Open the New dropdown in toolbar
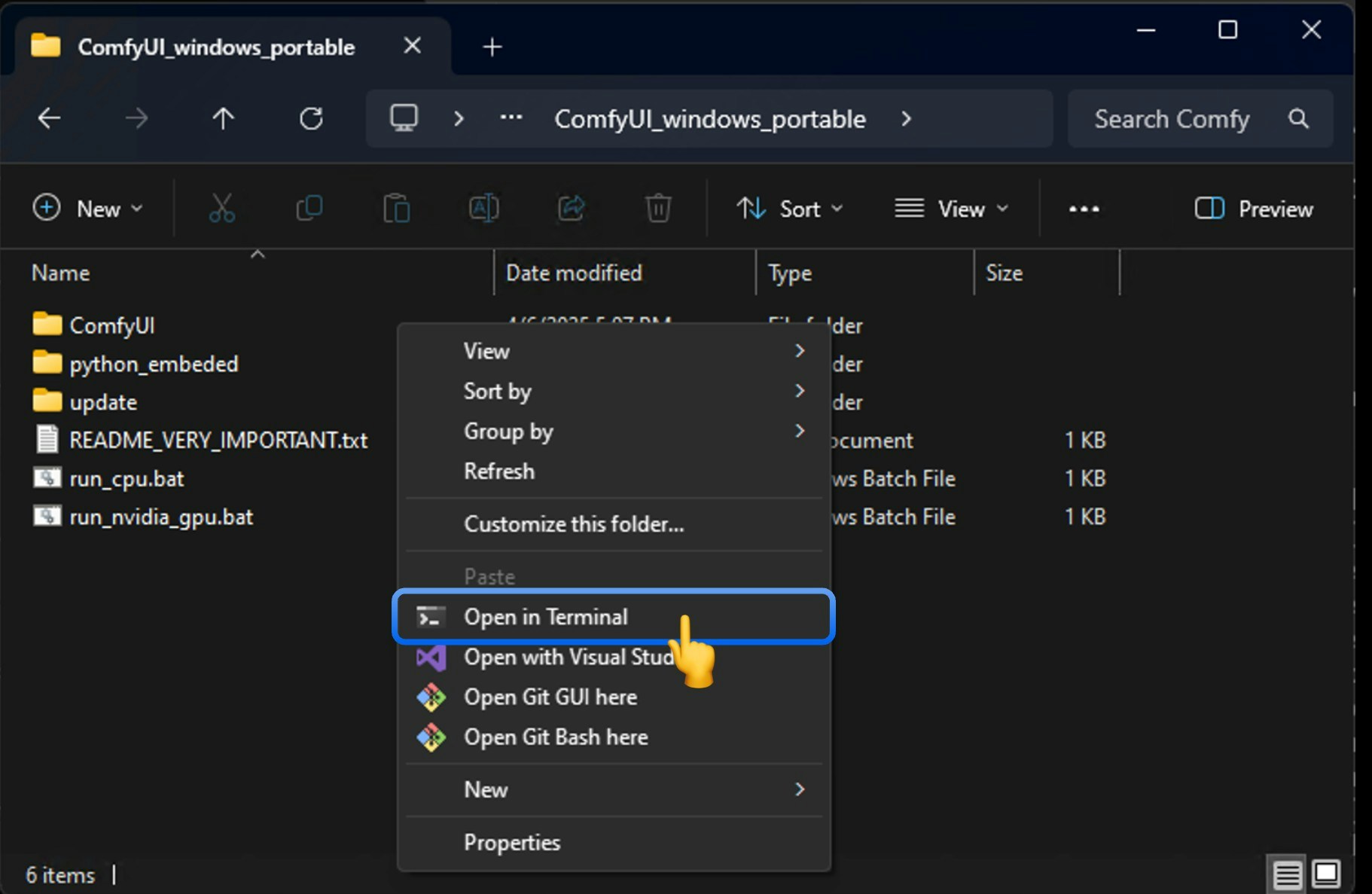Screen dimensions: 1372x894 coord(87,209)
